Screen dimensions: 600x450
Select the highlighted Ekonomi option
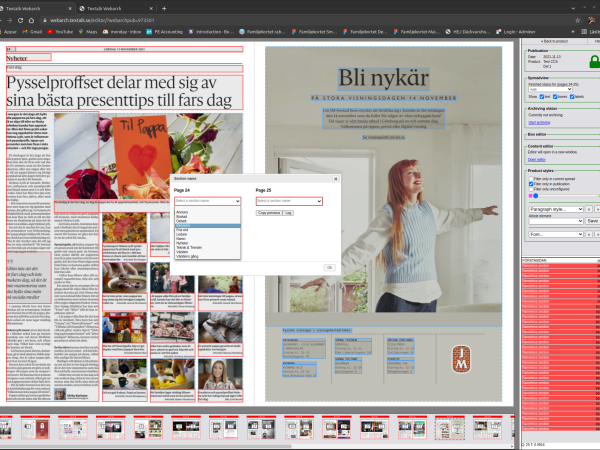click(x=207, y=226)
